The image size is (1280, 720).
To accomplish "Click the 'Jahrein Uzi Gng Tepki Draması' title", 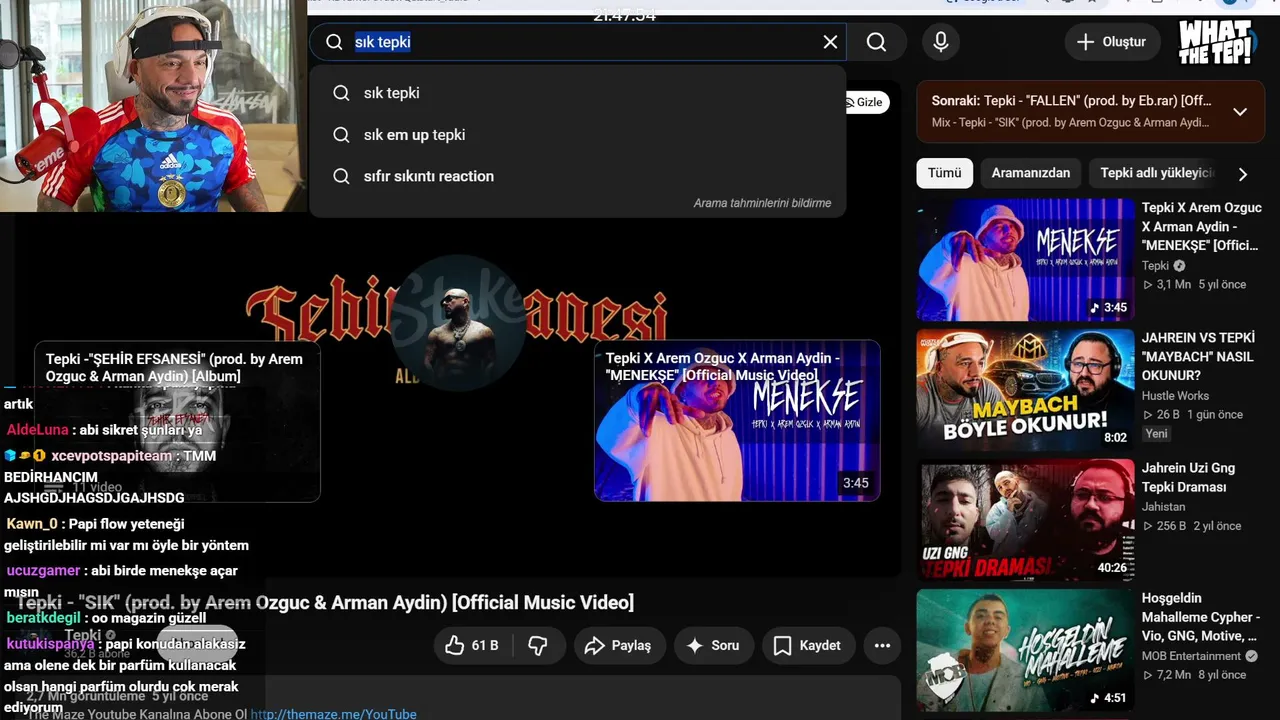I will pos(1188,477).
